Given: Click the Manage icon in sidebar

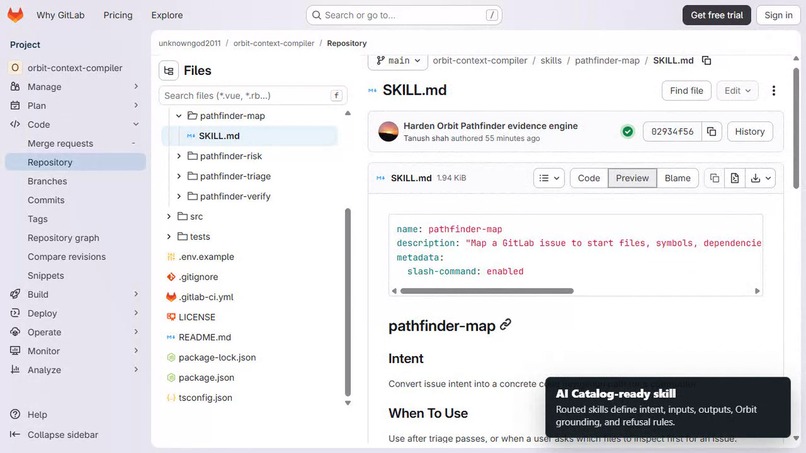Looking at the screenshot, I should click(15, 86).
